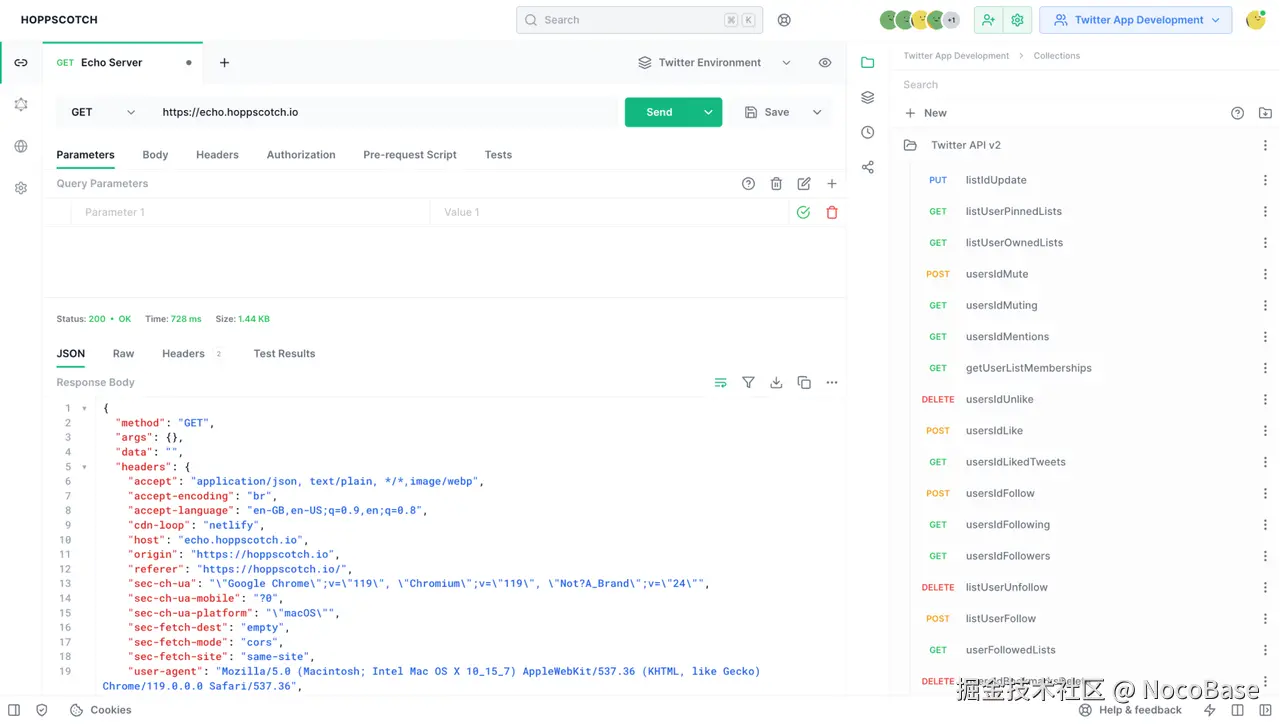Click the green Send button
1280x724 pixels.
click(660, 112)
